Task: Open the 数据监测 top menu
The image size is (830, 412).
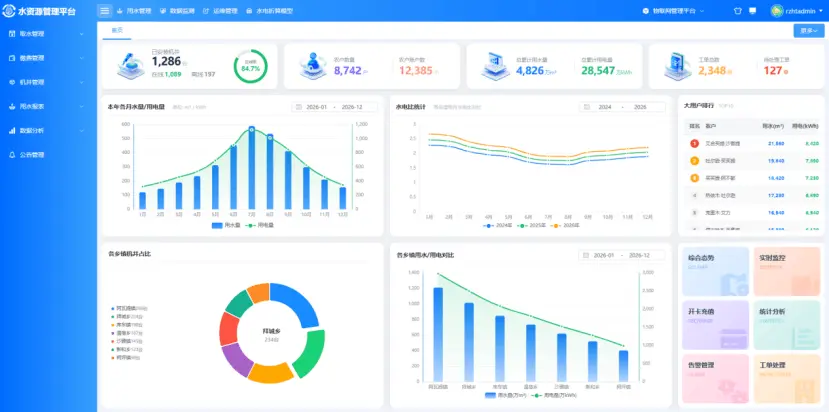Action: point(177,11)
